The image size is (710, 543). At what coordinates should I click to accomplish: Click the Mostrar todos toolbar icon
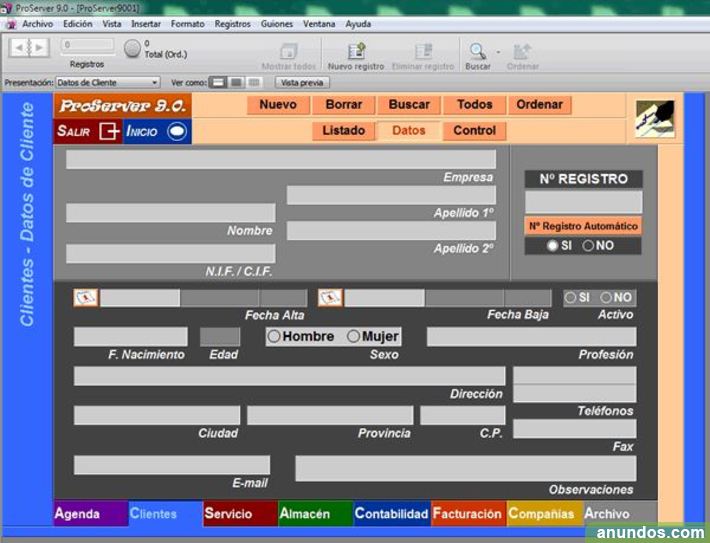[x=288, y=52]
